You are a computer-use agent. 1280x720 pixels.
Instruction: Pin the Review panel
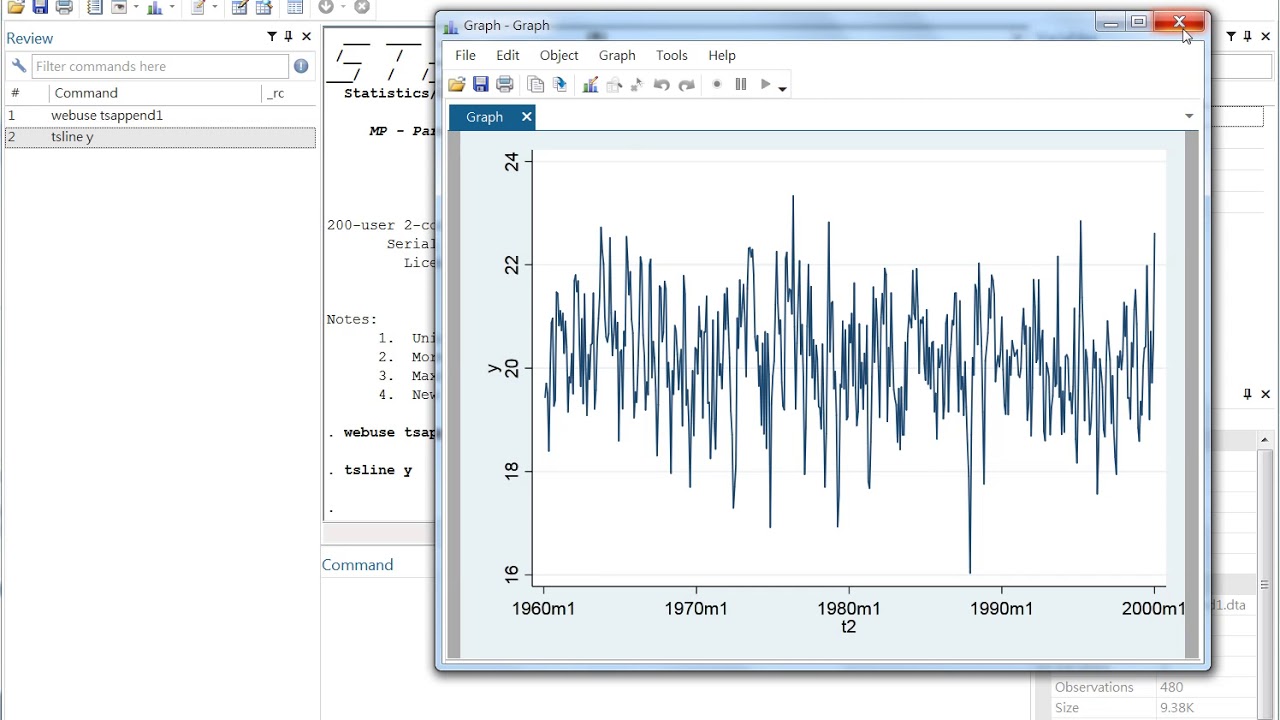point(289,37)
